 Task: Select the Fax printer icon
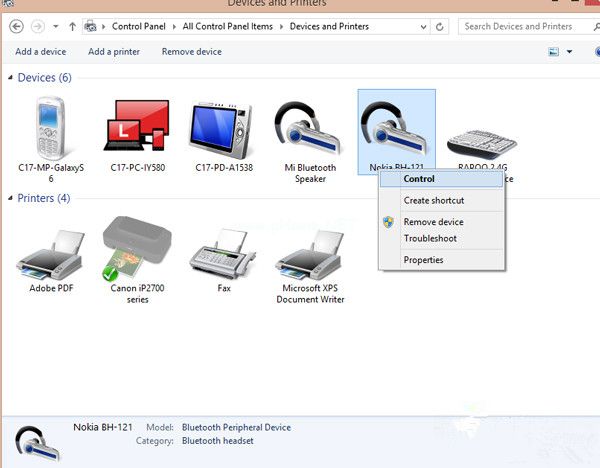click(223, 255)
